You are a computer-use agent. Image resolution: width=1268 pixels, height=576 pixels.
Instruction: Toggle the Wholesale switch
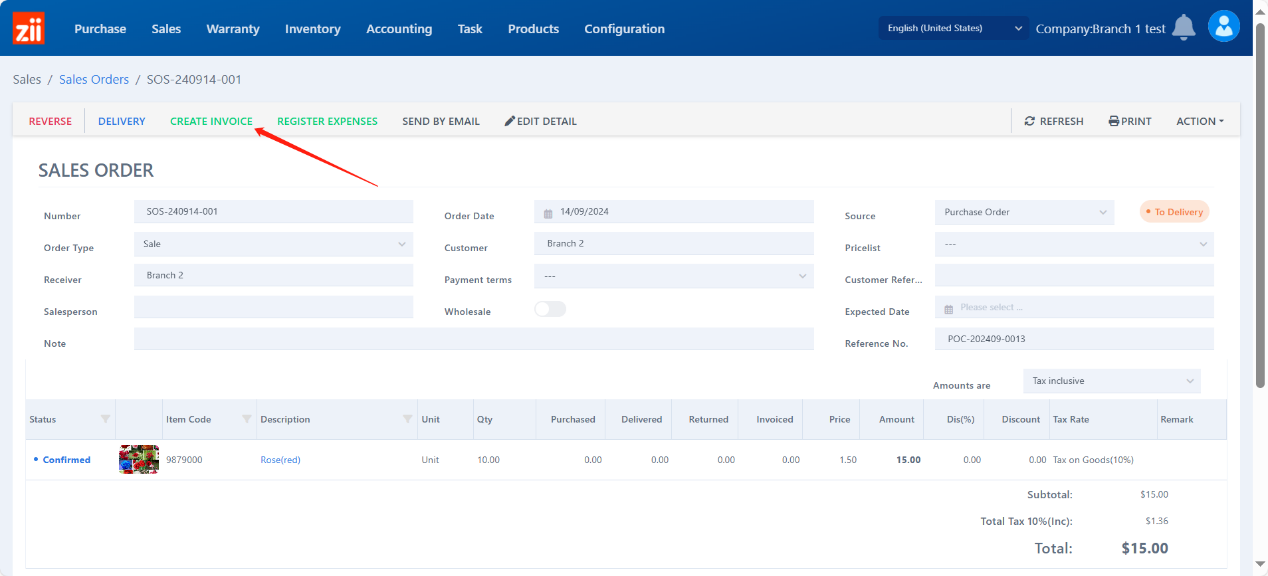point(550,310)
